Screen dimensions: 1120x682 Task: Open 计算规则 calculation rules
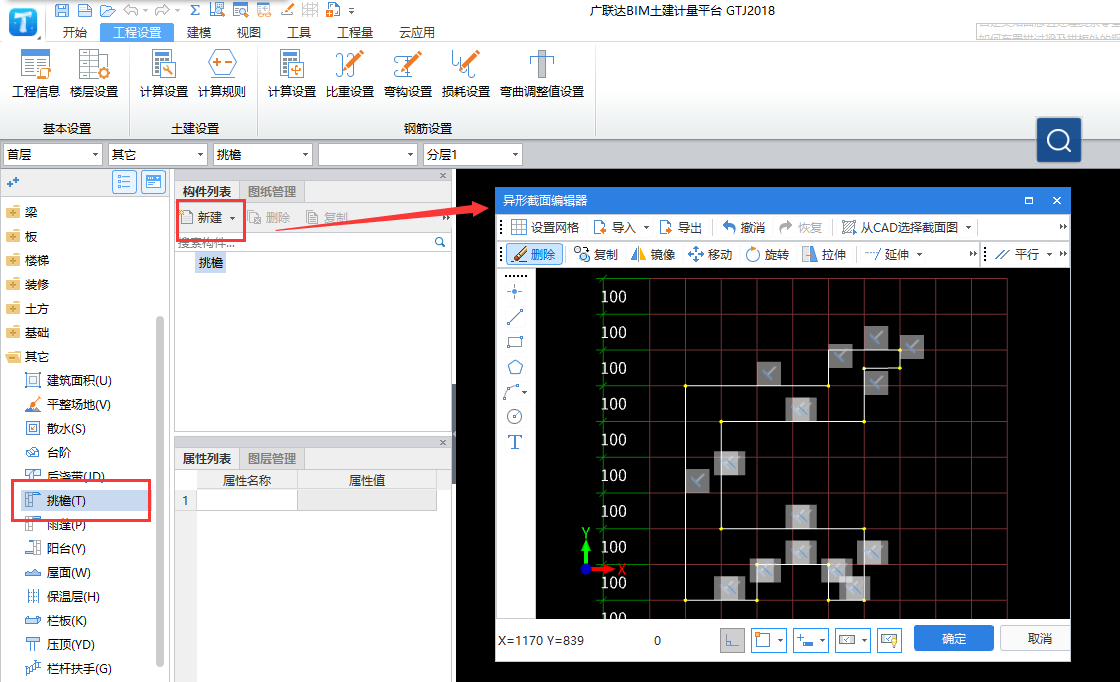tap(221, 74)
